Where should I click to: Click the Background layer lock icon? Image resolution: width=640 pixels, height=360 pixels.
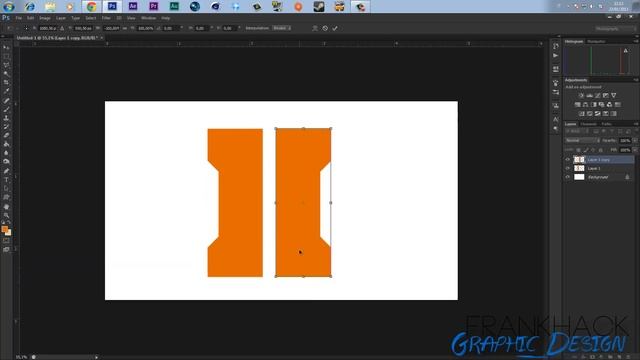click(x=627, y=177)
